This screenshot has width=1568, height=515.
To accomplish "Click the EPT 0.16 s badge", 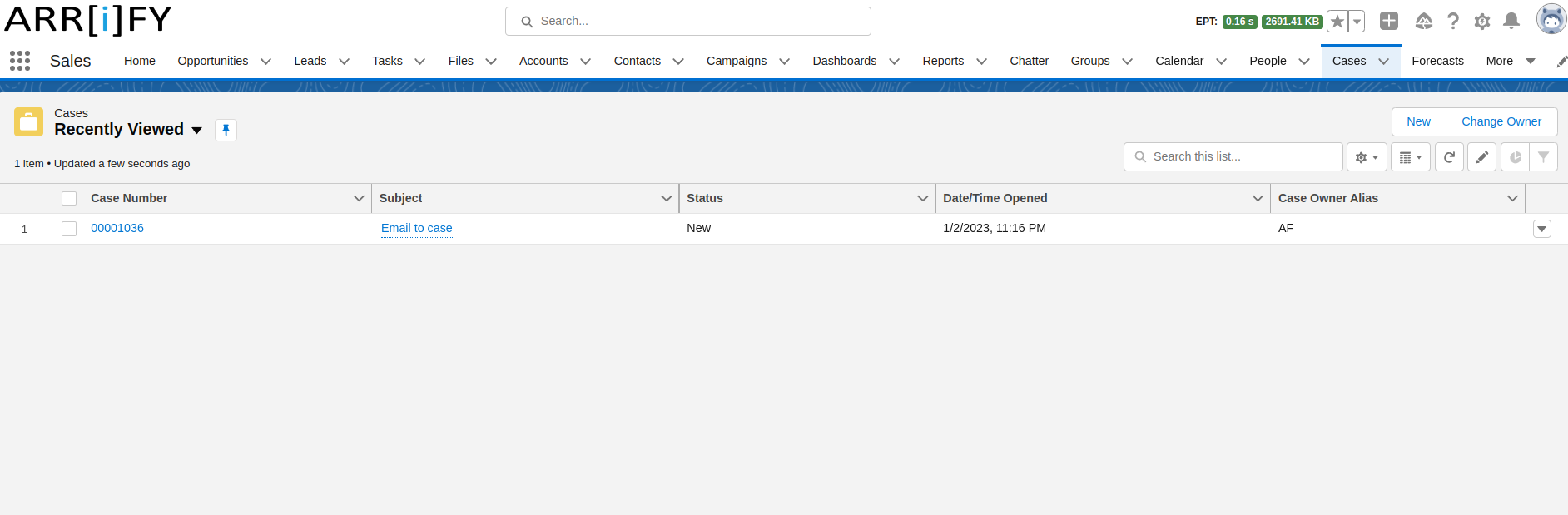I will tap(1239, 22).
